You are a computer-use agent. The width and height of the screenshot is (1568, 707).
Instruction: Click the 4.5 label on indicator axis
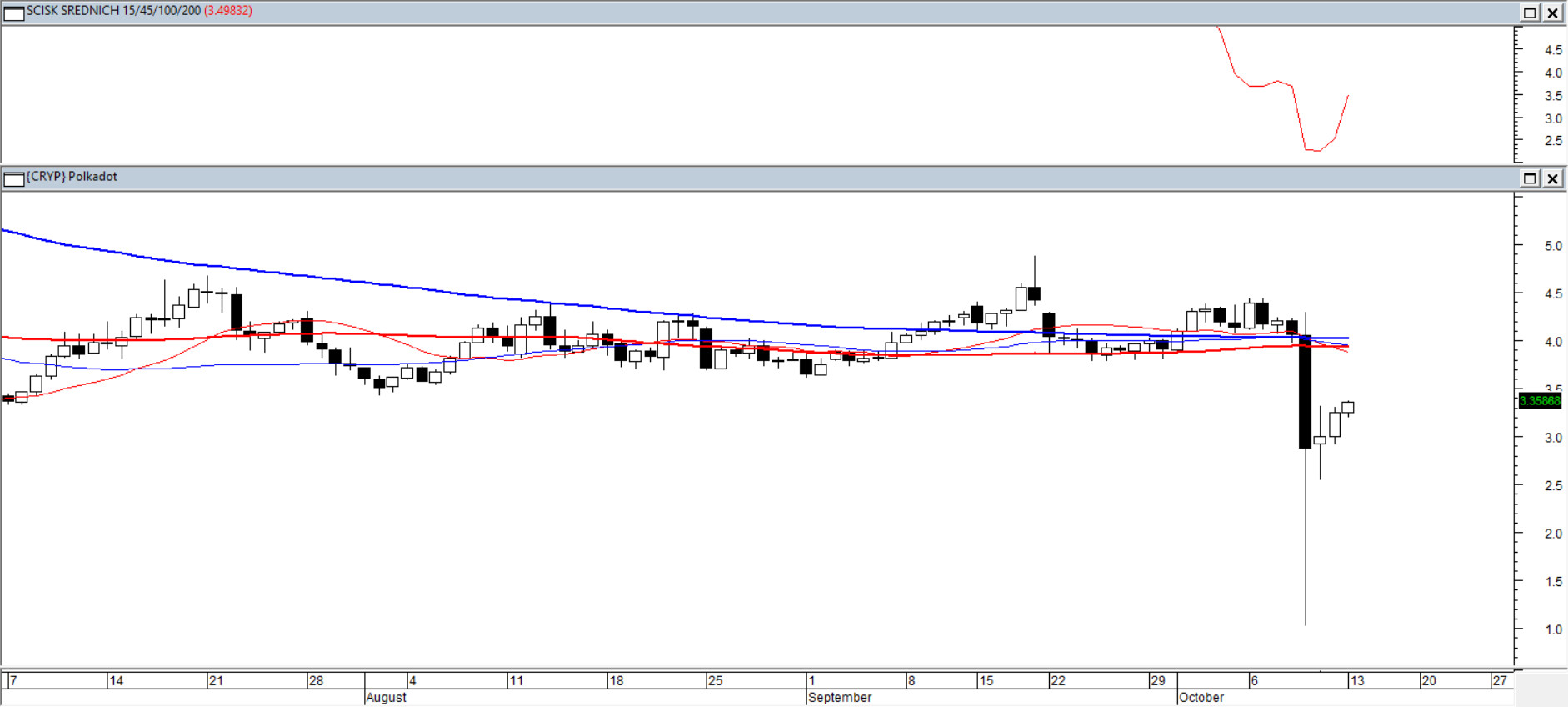coord(1553,50)
